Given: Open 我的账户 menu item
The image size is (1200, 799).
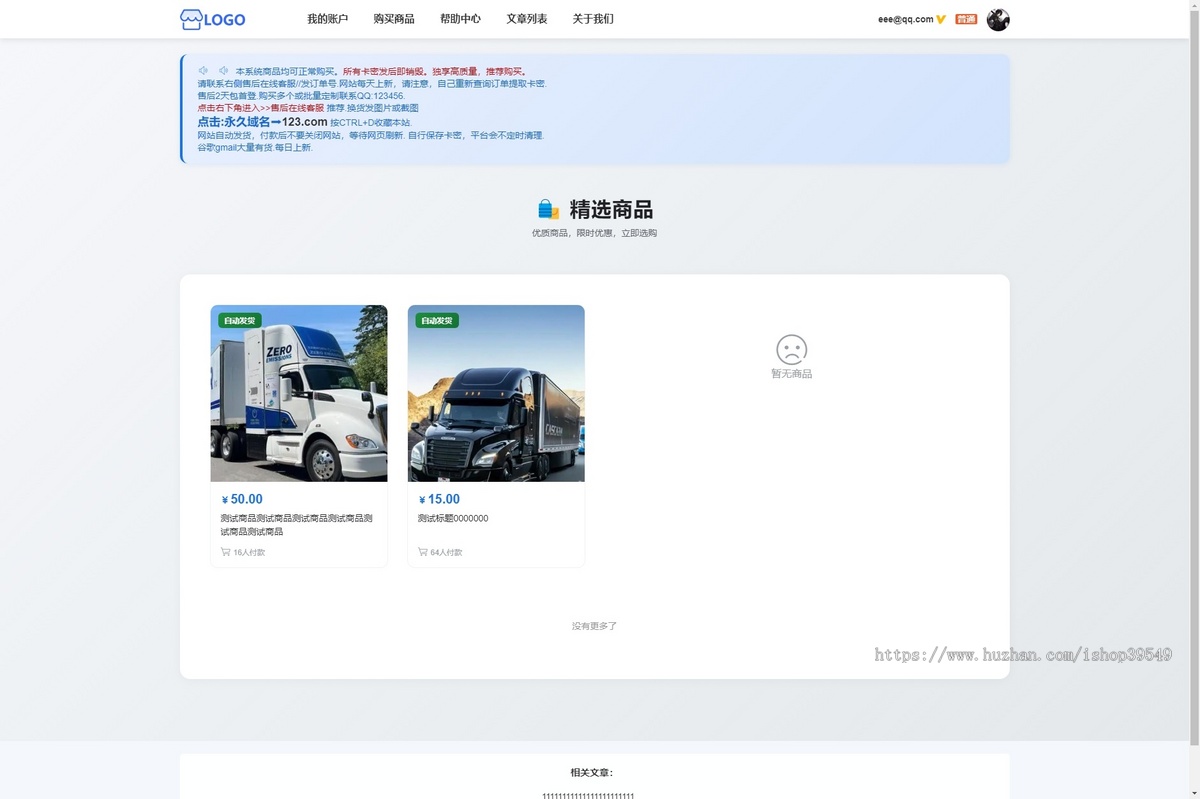Looking at the screenshot, I should [327, 19].
